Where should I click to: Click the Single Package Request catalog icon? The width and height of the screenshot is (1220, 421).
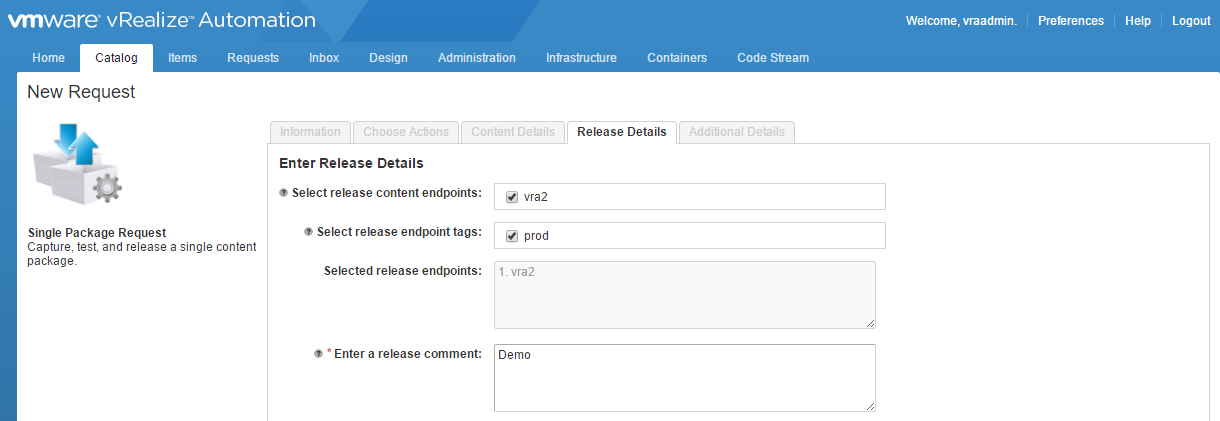coord(78,164)
